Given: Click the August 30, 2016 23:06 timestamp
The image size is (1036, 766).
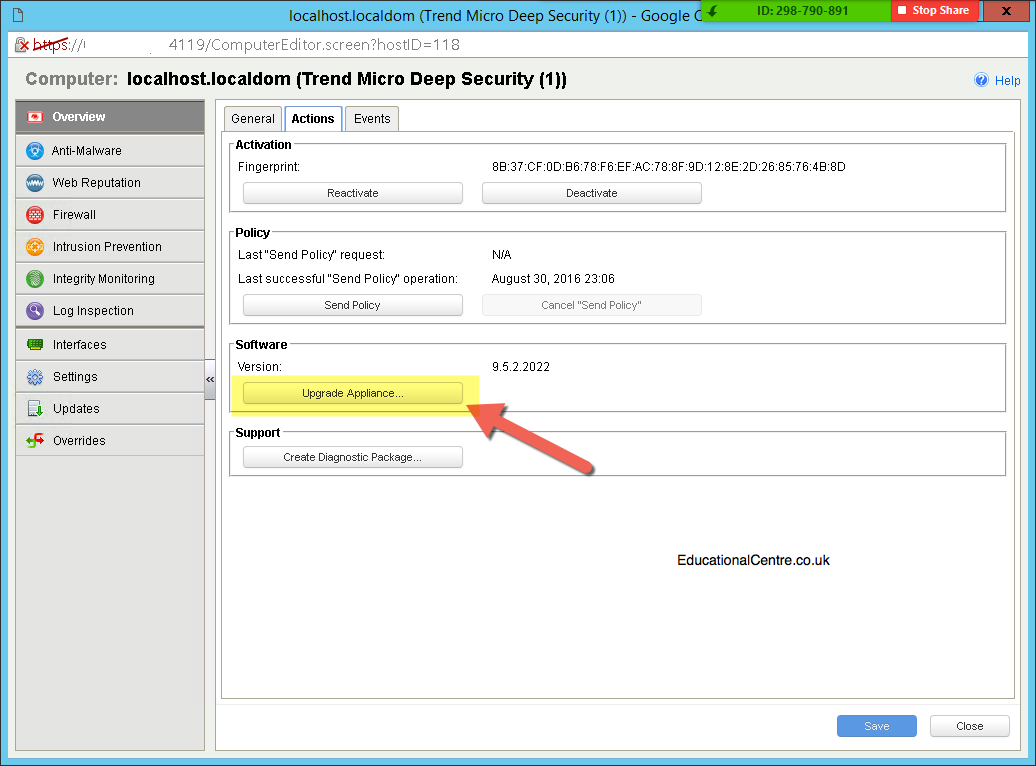Looking at the screenshot, I should (x=553, y=279).
